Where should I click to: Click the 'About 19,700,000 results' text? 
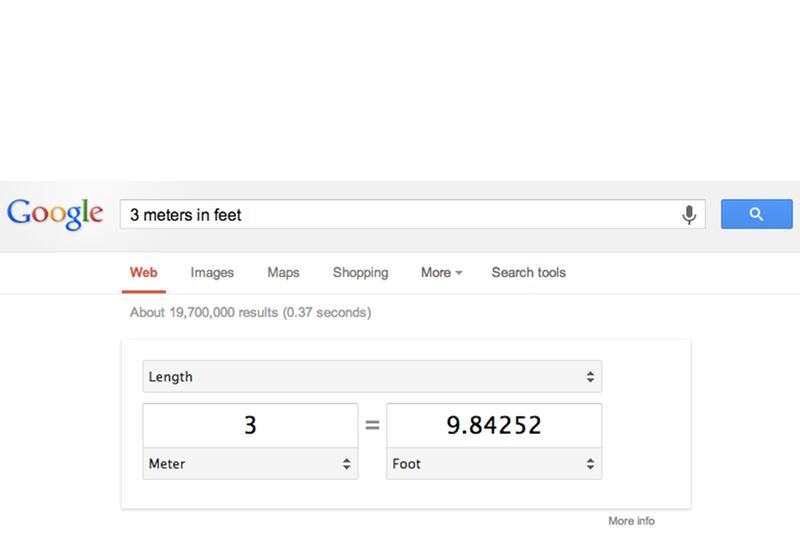pos(250,312)
